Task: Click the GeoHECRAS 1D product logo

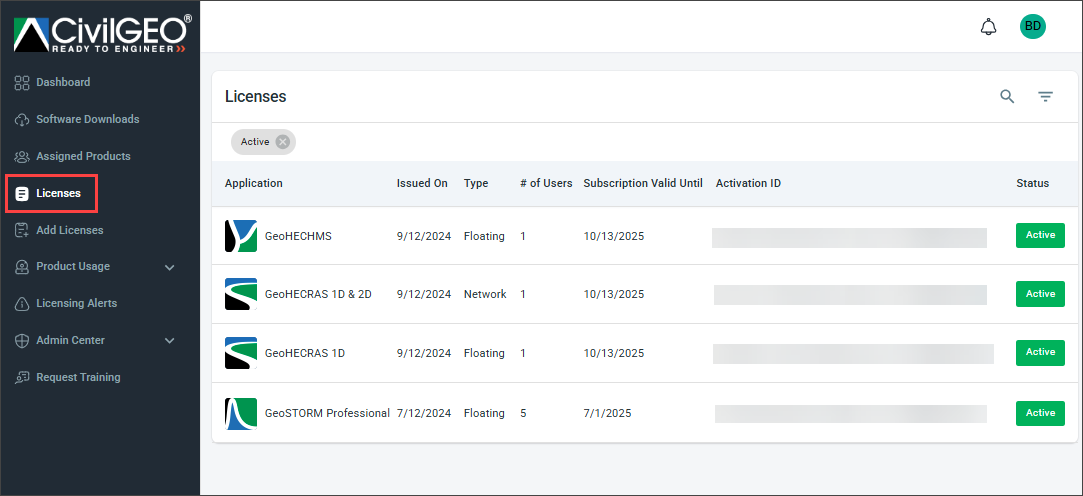Action: click(241, 353)
